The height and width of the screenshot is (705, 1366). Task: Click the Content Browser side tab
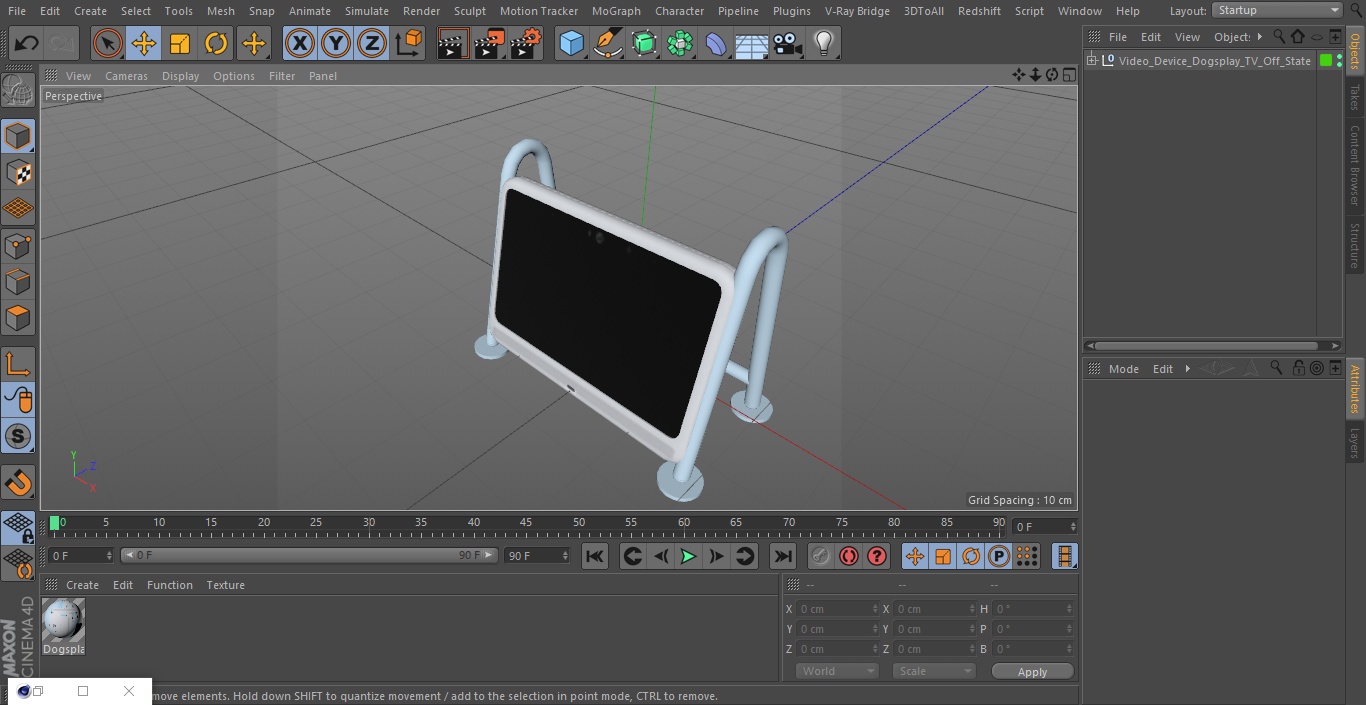point(1355,165)
